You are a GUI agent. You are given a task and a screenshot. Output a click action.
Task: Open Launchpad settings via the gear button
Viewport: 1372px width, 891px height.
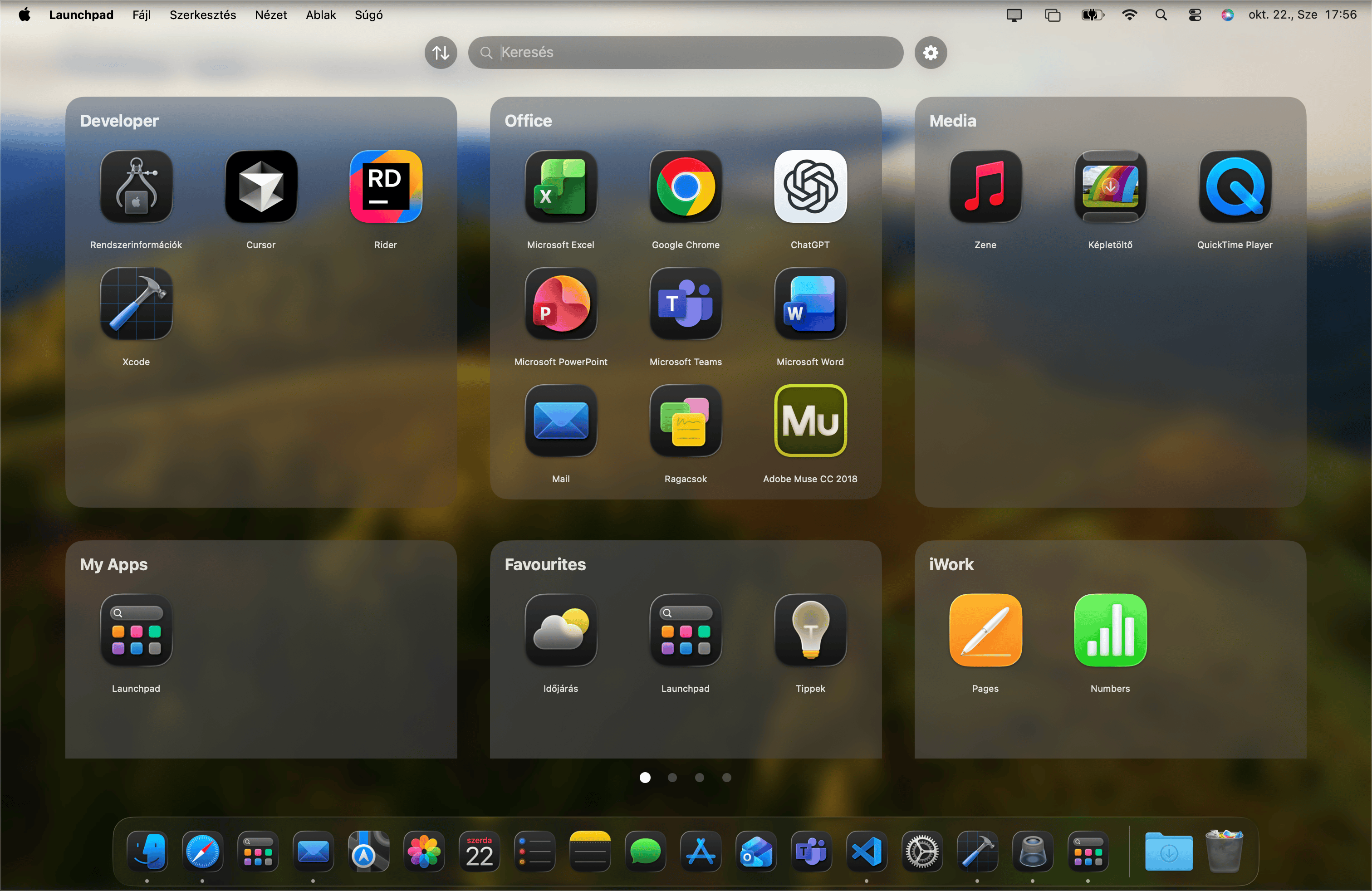coord(930,53)
